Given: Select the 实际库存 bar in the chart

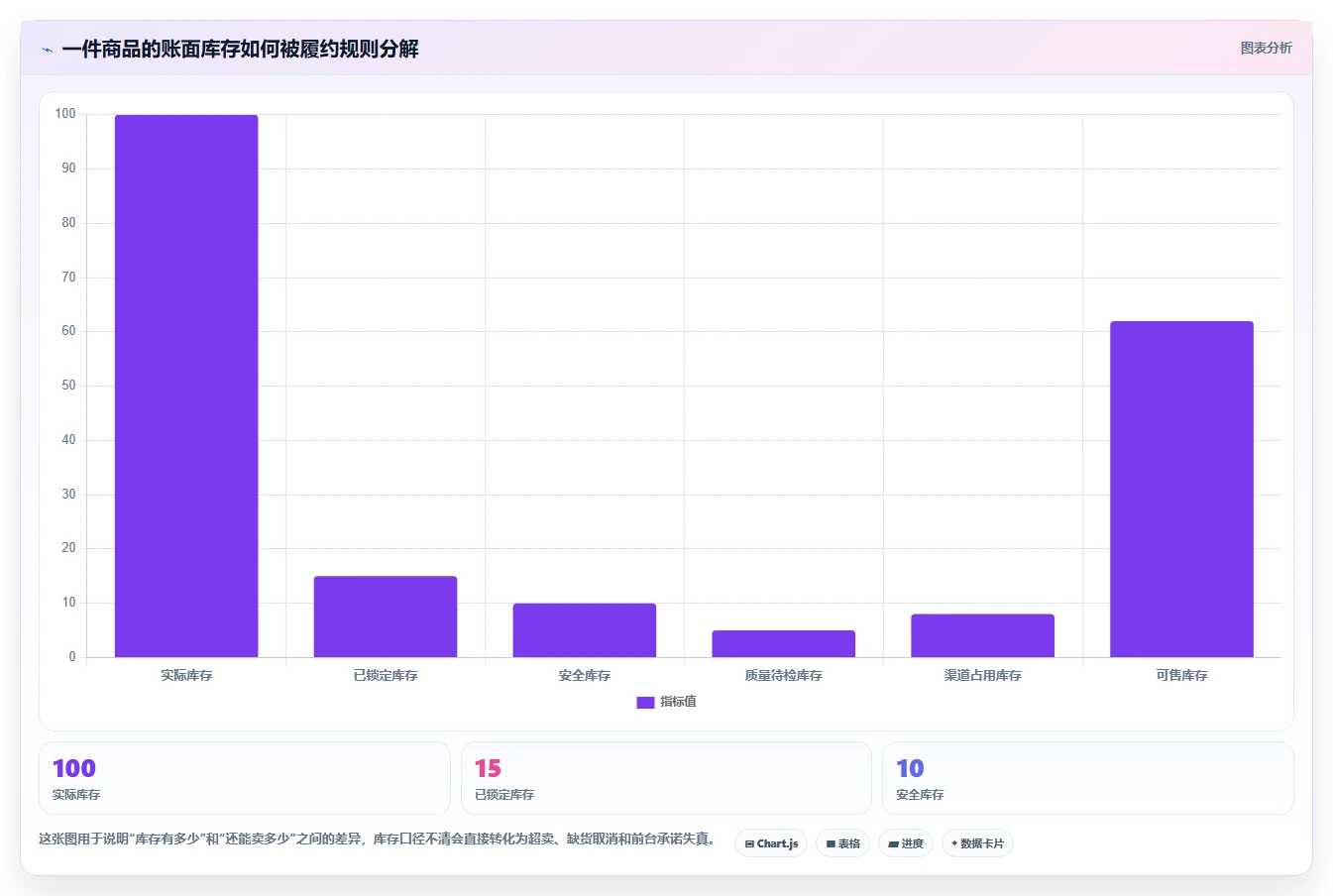Looking at the screenshot, I should pyautogui.click(x=186, y=386).
